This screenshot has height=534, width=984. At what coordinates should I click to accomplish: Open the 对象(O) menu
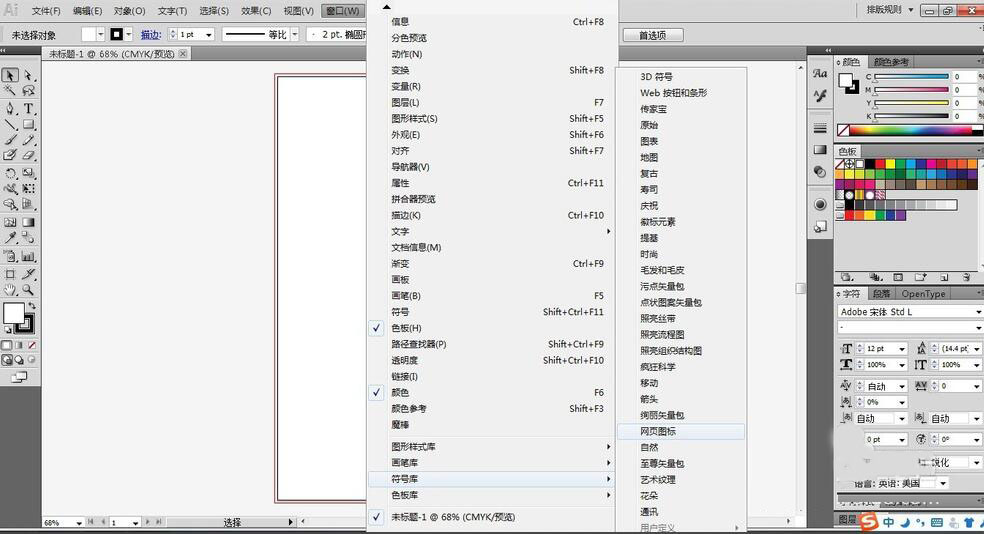[x=129, y=11]
